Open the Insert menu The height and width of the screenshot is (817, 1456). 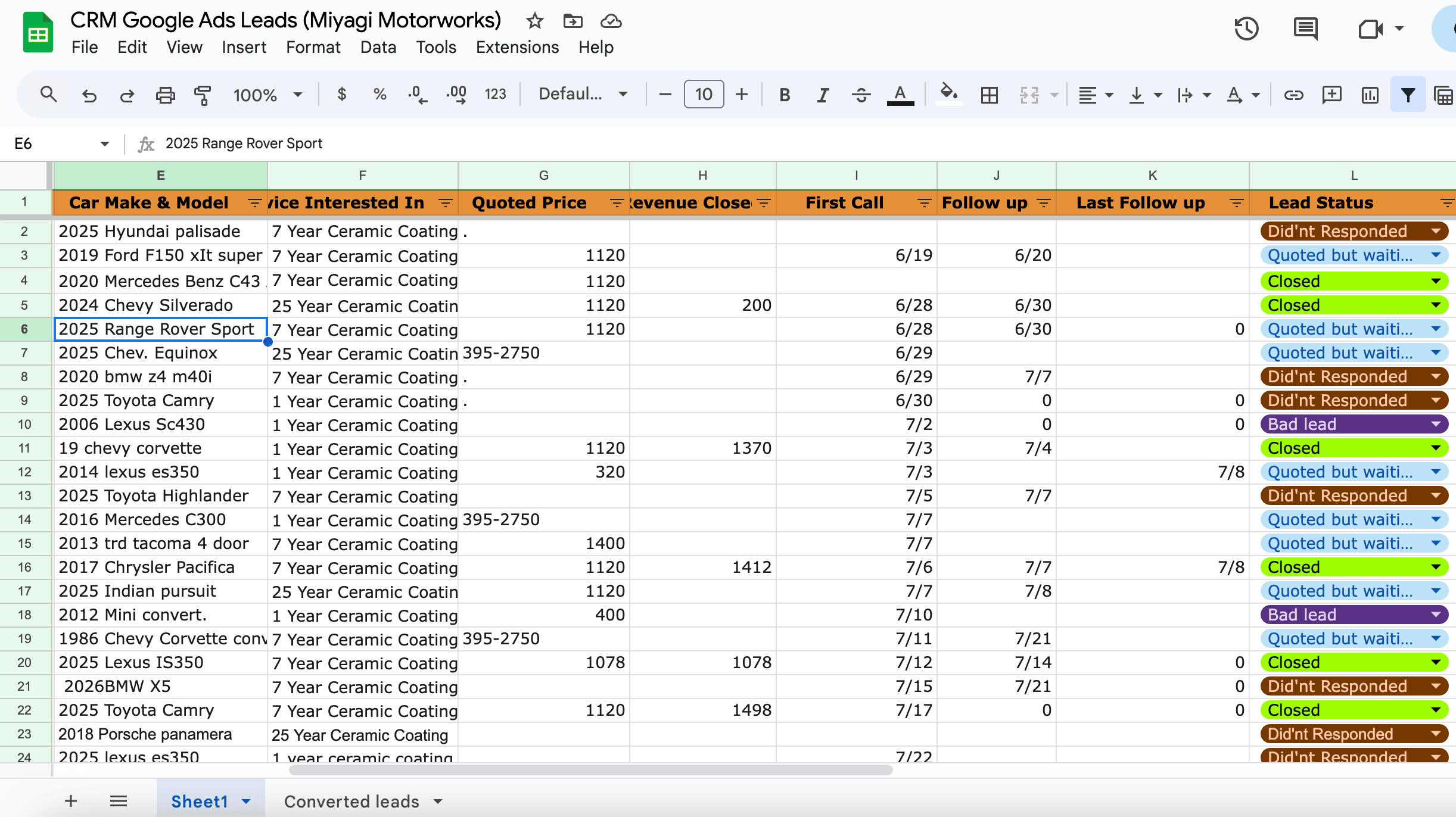(244, 47)
